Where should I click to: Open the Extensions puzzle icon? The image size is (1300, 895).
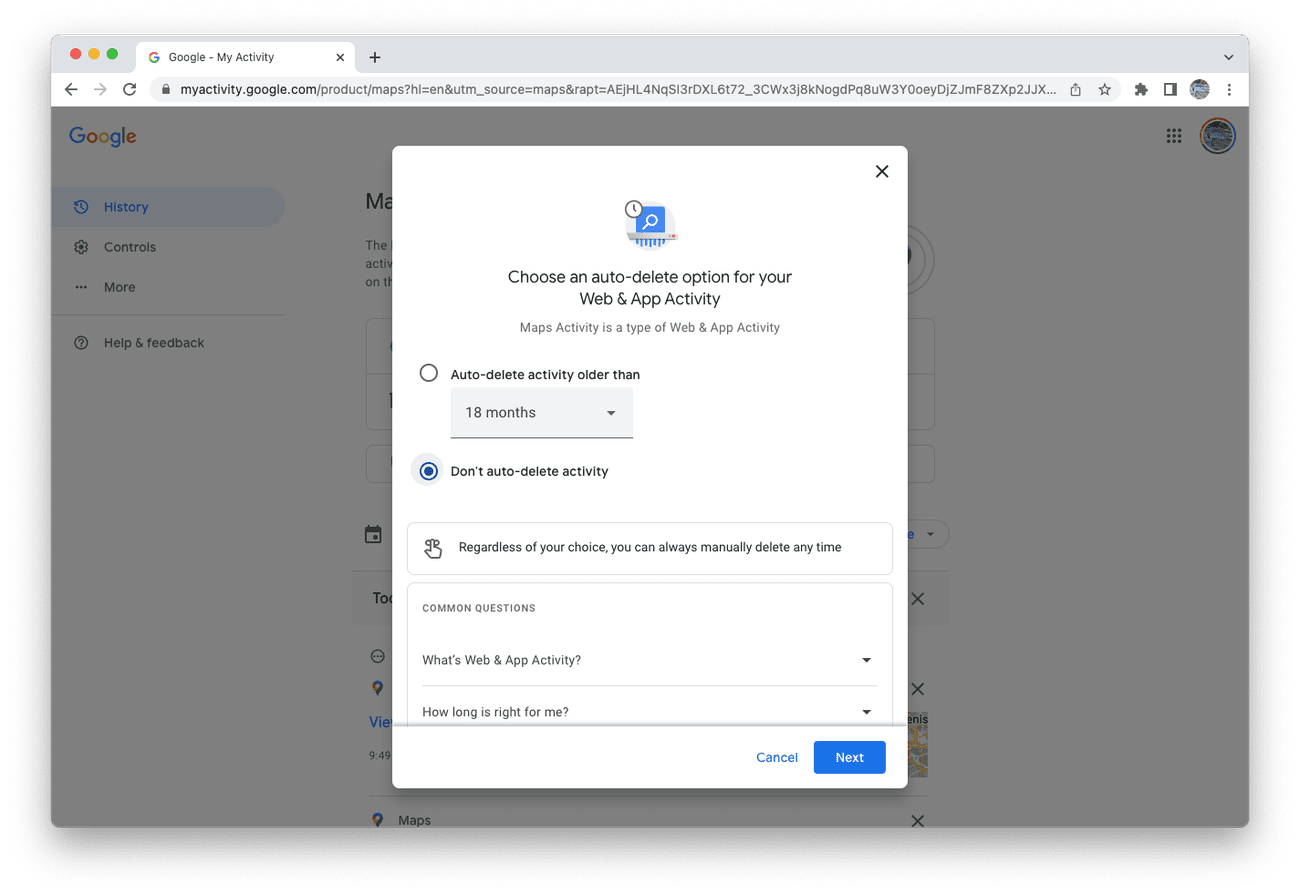(1141, 90)
